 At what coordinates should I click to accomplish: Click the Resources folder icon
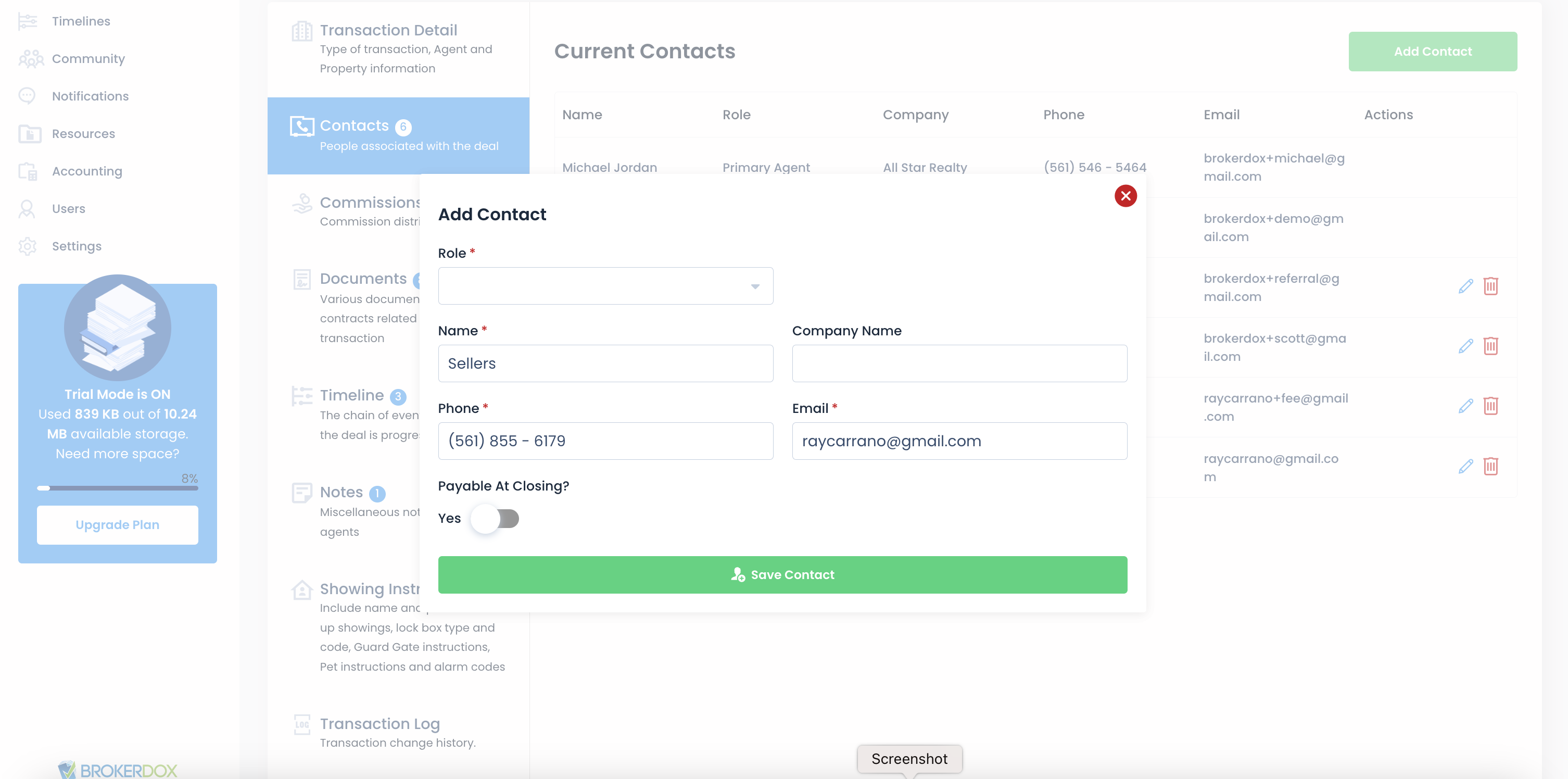(x=29, y=134)
